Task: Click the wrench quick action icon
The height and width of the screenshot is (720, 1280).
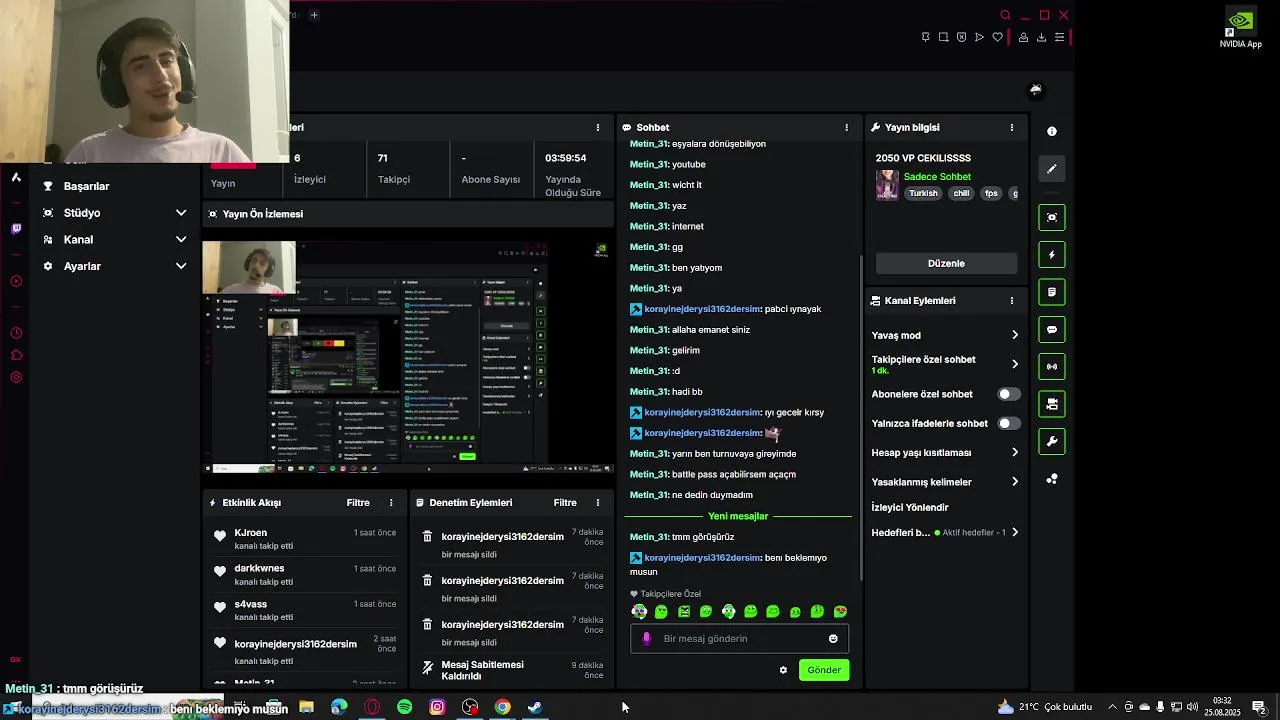Action: coord(1051,441)
